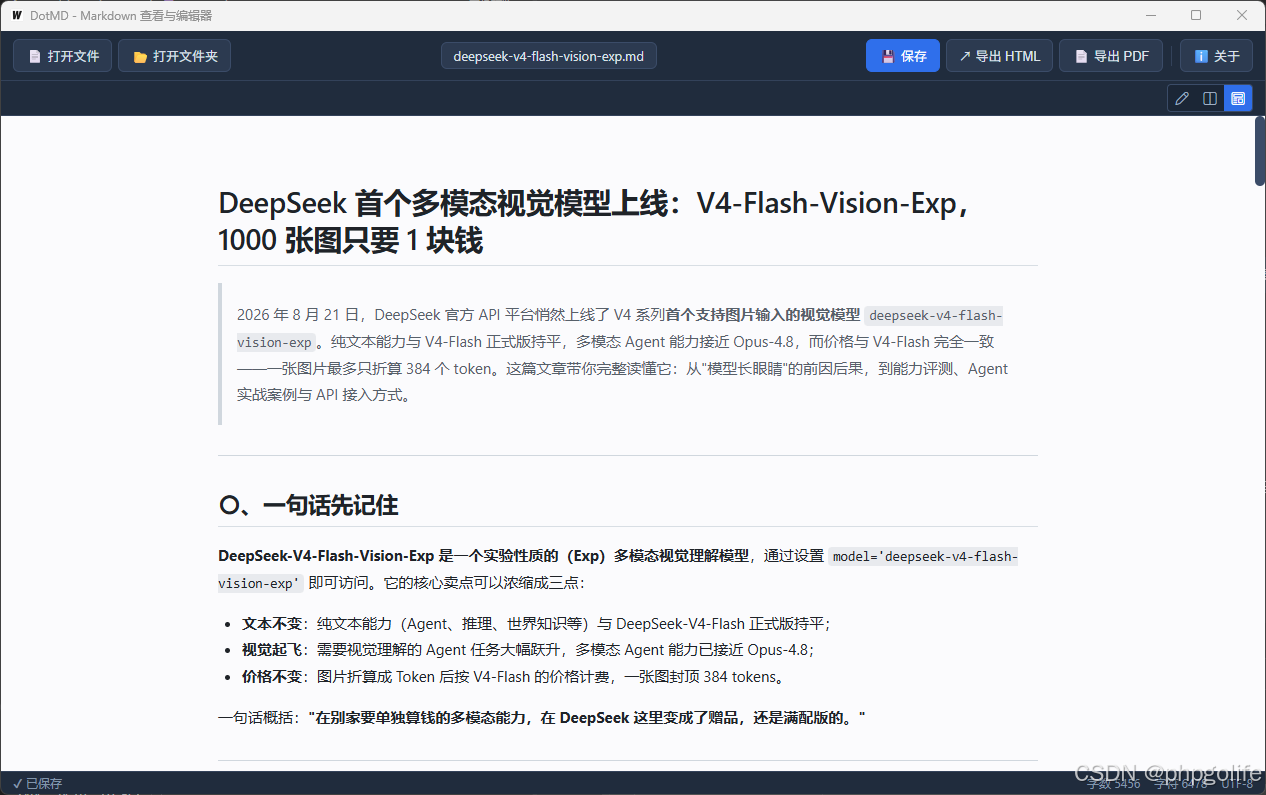Switch to edit mode pencil icon
Screen dimensions: 1266x795
(1182, 98)
